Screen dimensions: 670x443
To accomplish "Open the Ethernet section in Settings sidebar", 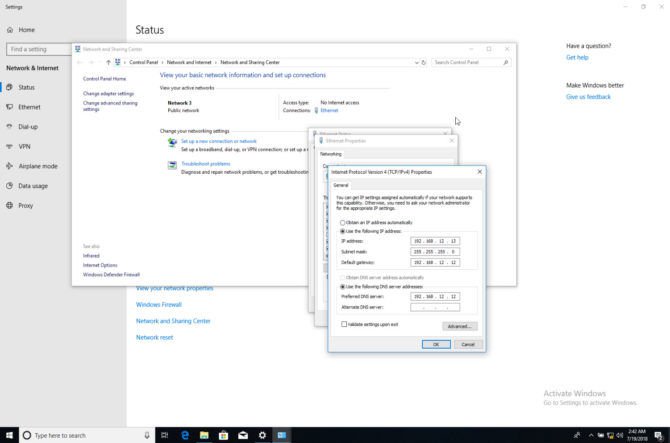I will click(x=29, y=107).
